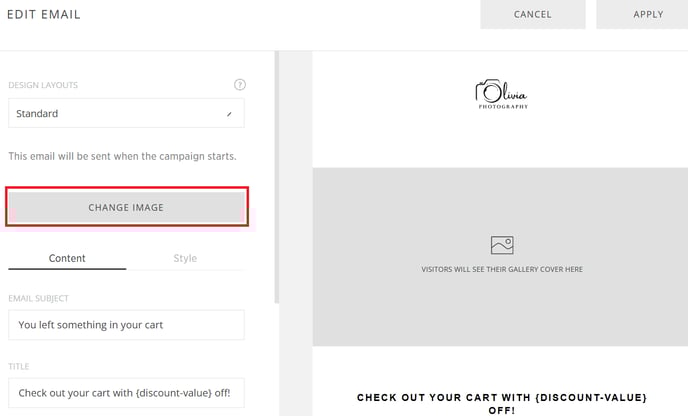This screenshot has height=416, width=688.
Task: Click the Design Layouts section label
Action: [x=43, y=85]
